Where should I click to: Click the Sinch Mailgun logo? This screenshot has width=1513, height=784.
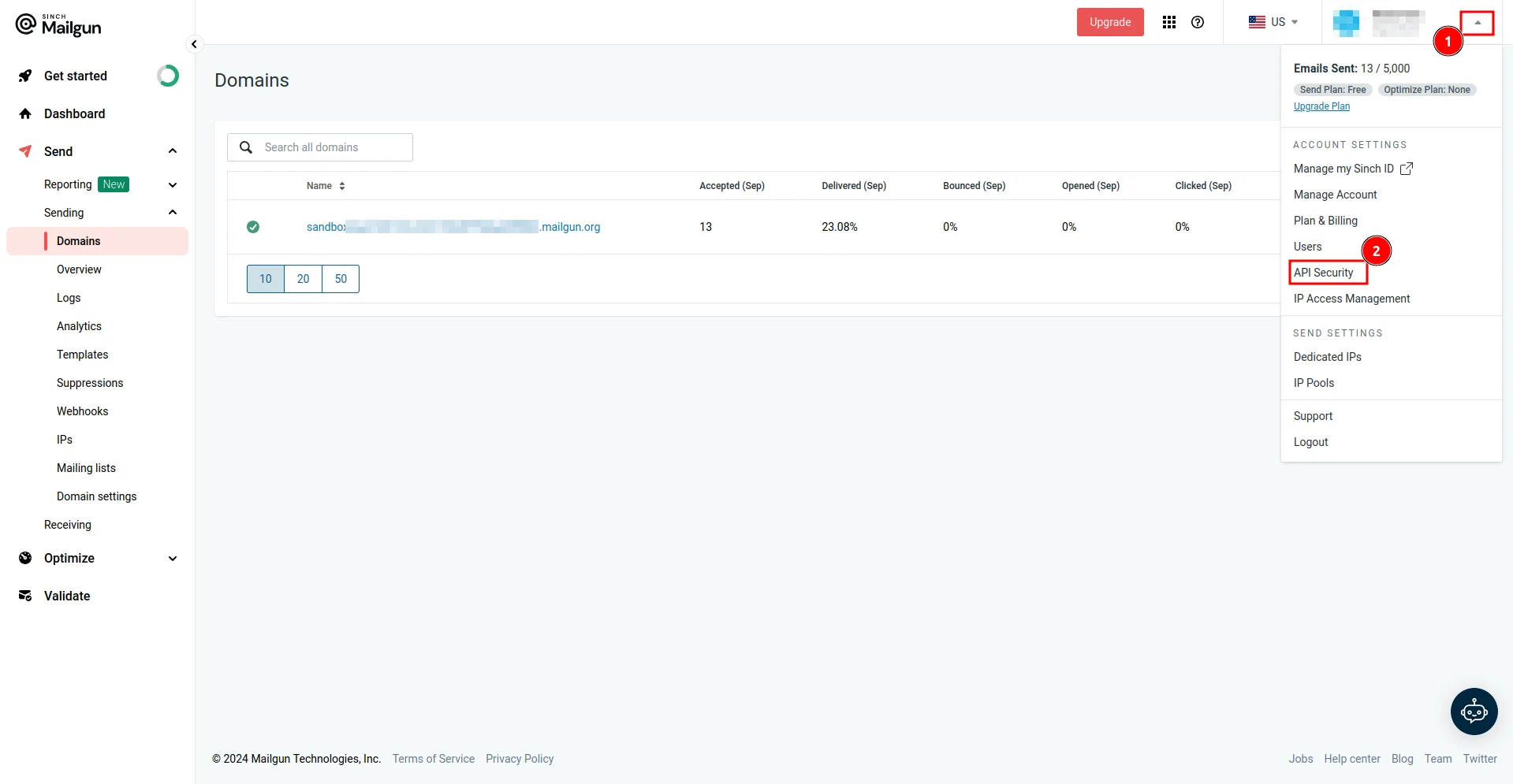pyautogui.click(x=58, y=25)
